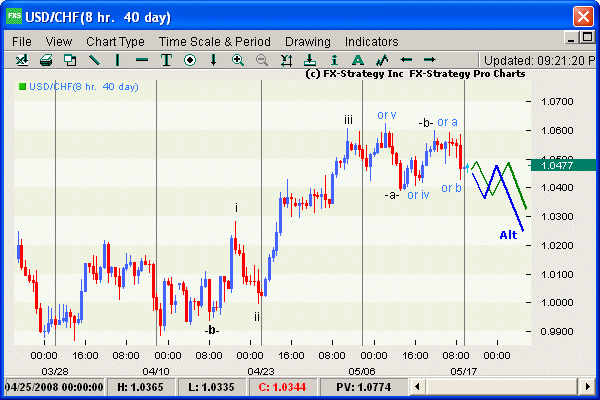Click the crop scale toolbar icon

(286, 60)
